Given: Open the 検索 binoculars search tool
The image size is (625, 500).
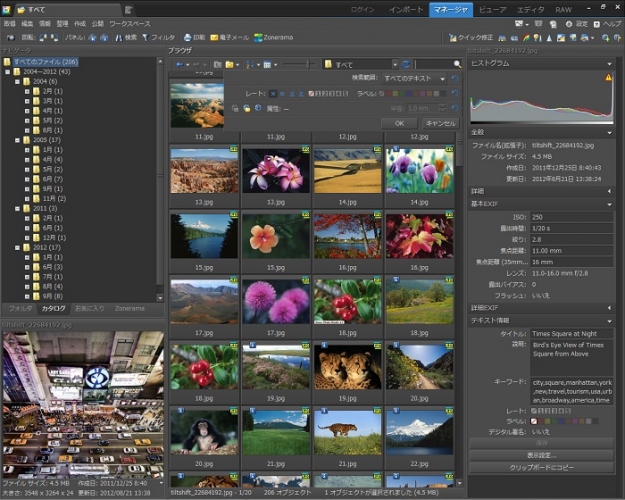Looking at the screenshot, I should (x=126, y=37).
